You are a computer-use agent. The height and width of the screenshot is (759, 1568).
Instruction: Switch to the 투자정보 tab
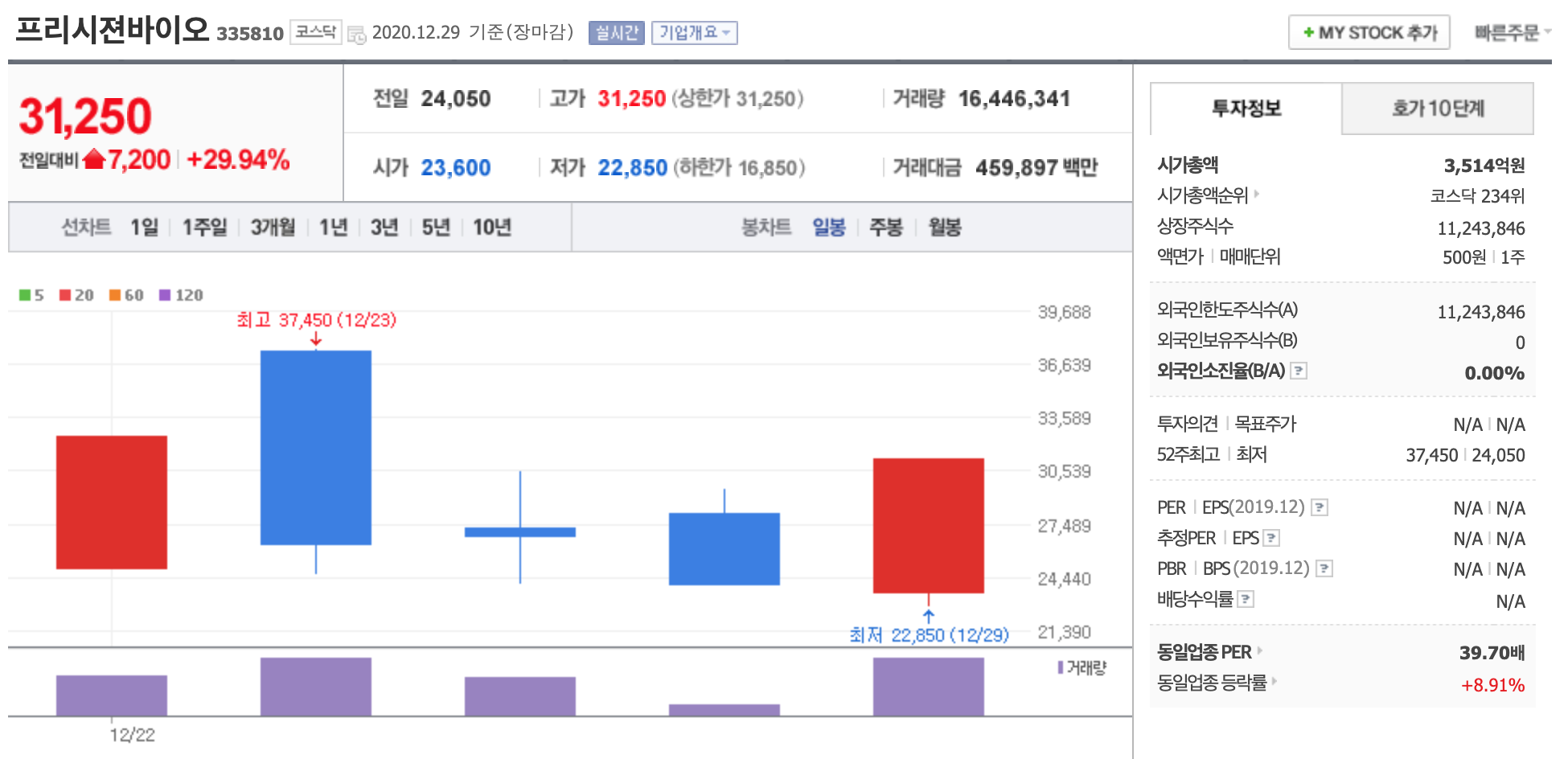point(1246,108)
